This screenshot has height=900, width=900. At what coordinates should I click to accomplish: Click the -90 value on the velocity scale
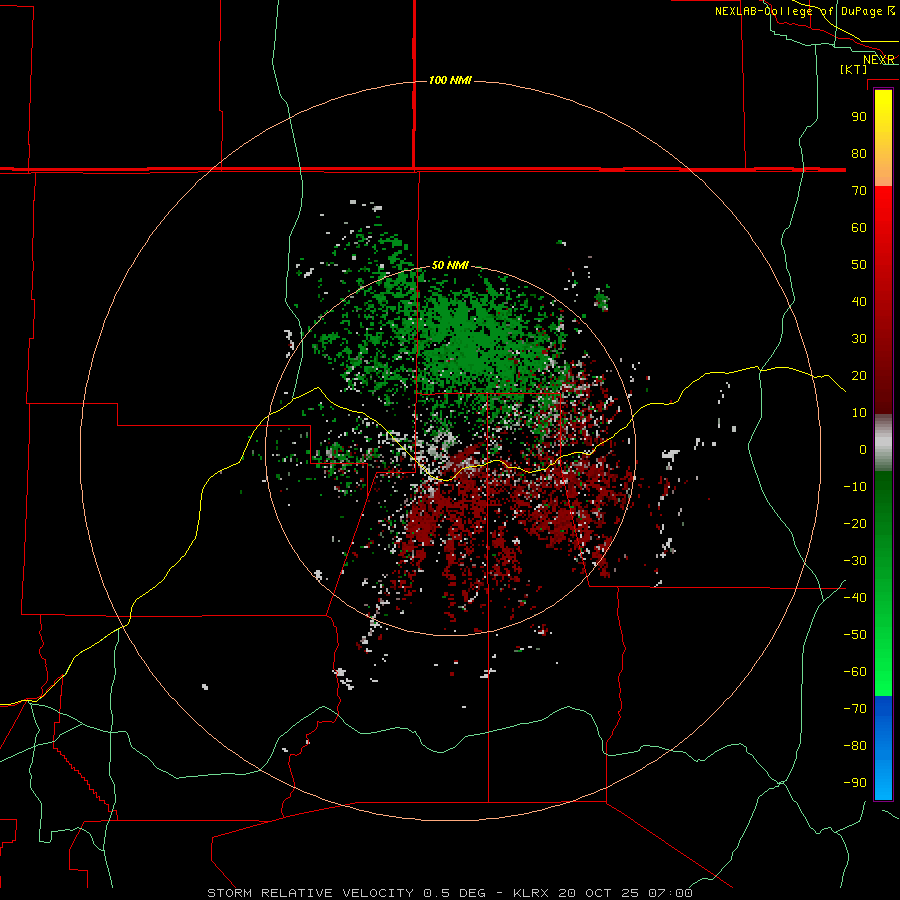[x=855, y=782]
